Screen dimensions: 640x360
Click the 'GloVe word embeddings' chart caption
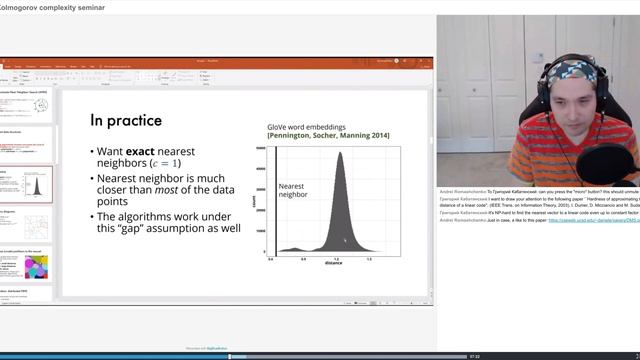pyautogui.click(x=306, y=127)
